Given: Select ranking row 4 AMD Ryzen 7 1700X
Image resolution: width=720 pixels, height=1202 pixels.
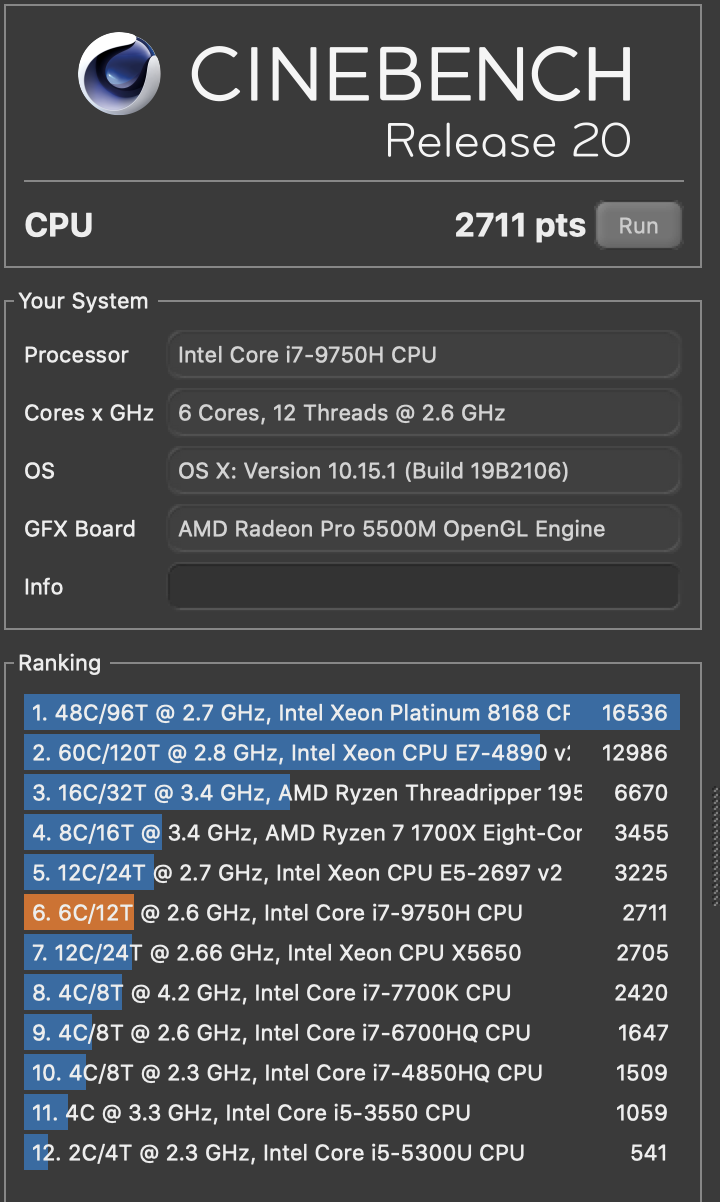Looking at the screenshot, I should [352, 833].
